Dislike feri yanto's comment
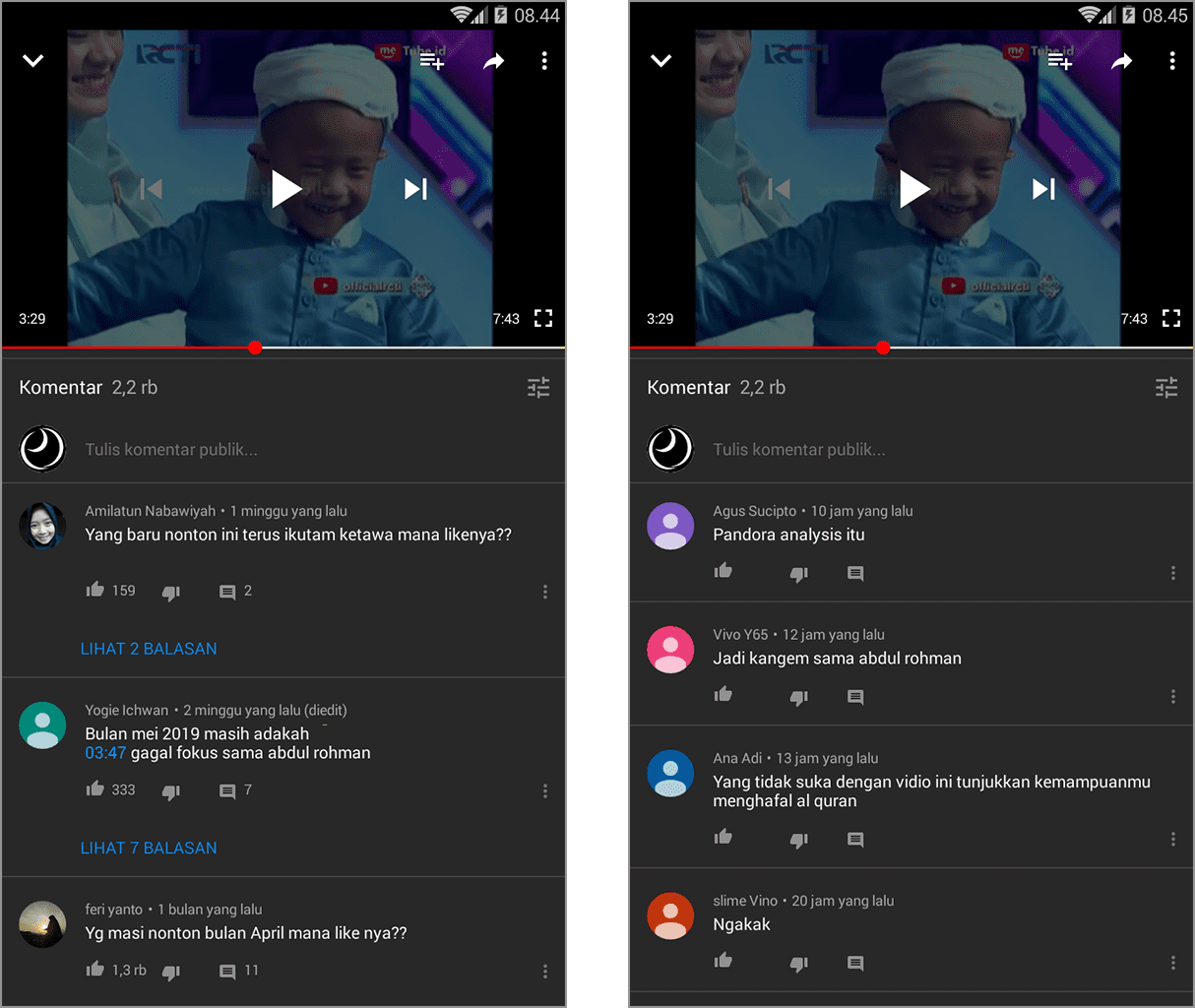This screenshot has height=1008, width=1195. coord(171,973)
